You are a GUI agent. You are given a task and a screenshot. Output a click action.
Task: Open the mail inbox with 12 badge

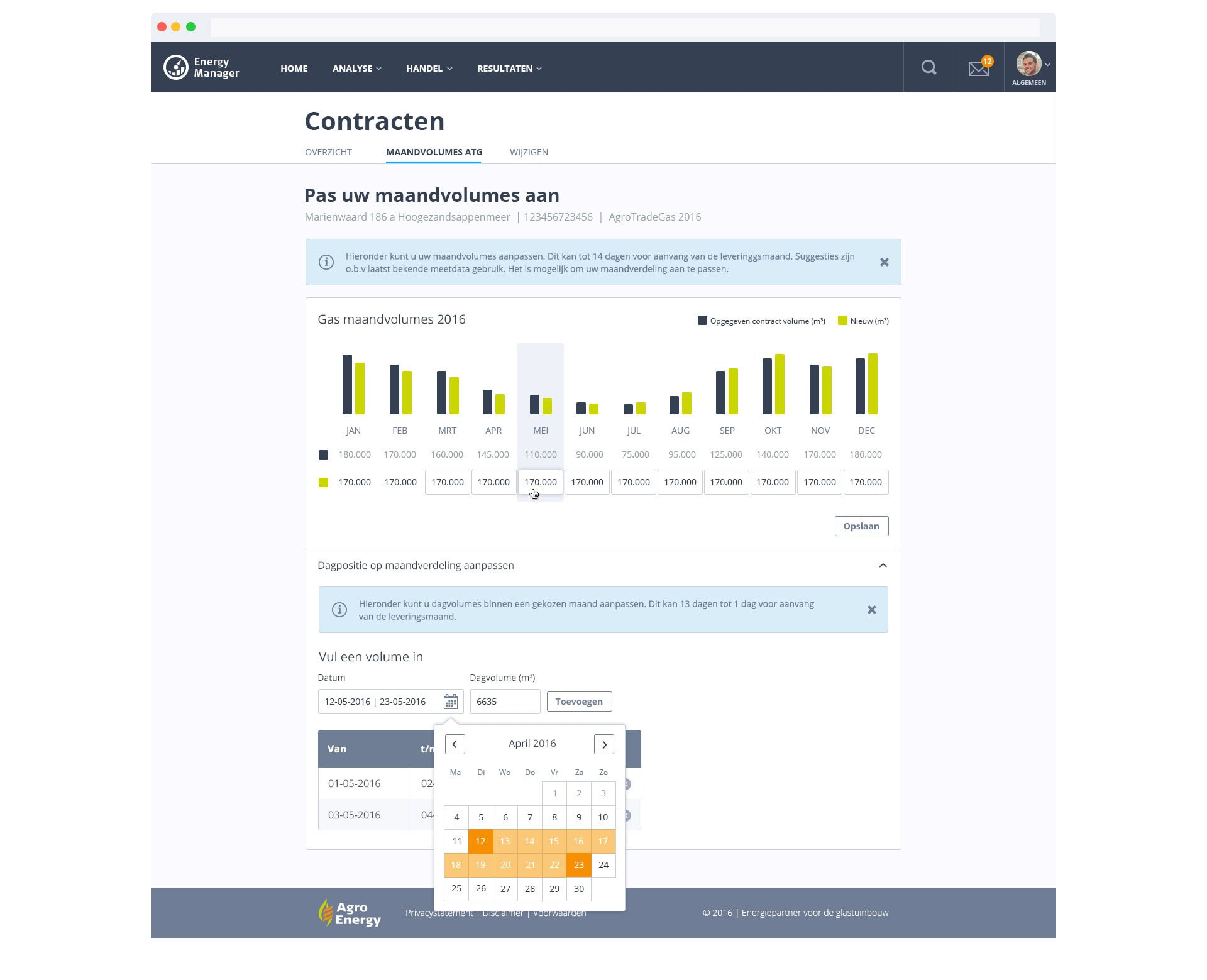pos(978,68)
